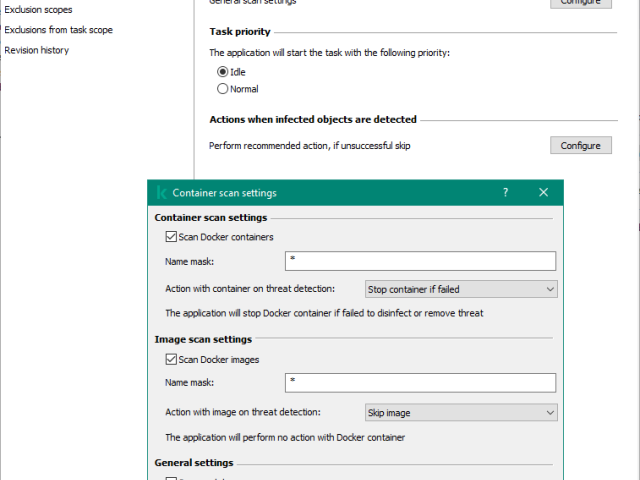Close the Container scan settings dialog
Viewport: 640px width, 480px height.
tap(543, 192)
